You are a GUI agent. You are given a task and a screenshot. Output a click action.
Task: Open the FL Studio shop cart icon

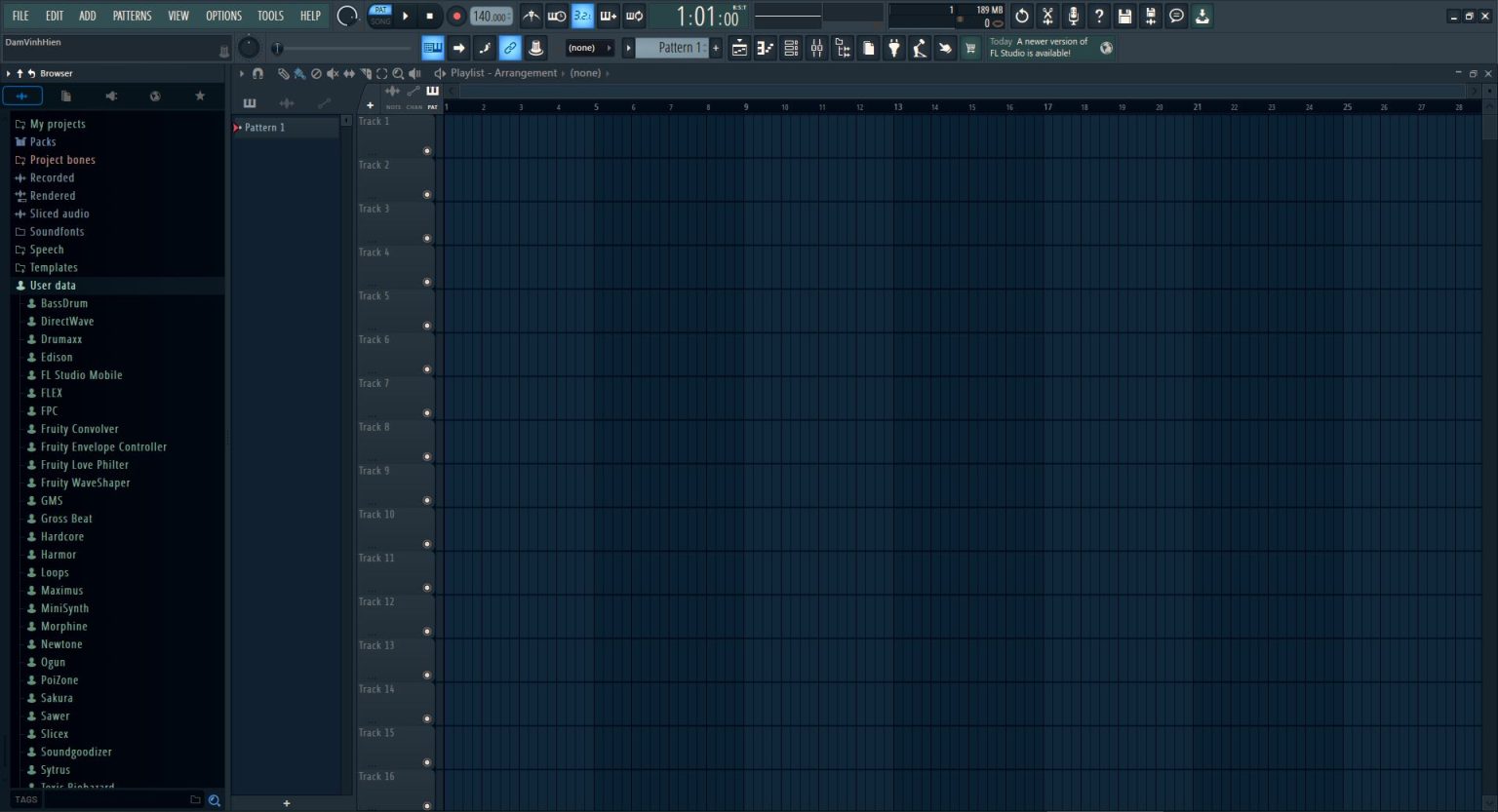pyautogui.click(x=970, y=48)
